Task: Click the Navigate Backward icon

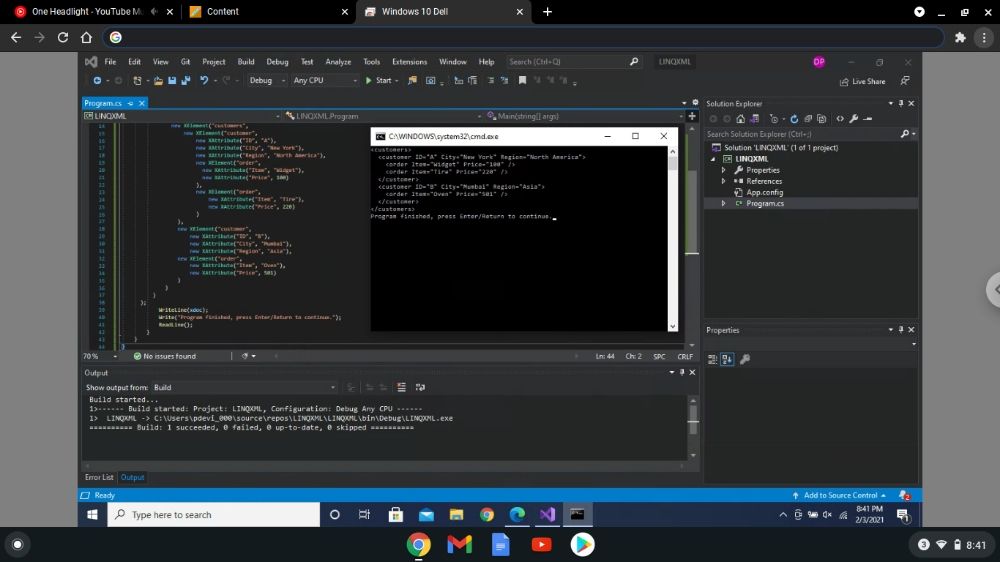Action: pos(97,80)
